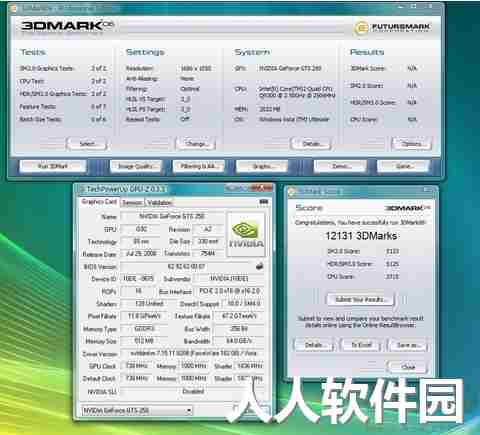Click the CPU Score value in Score window
The height and width of the screenshot is (435, 480).
pos(393,276)
